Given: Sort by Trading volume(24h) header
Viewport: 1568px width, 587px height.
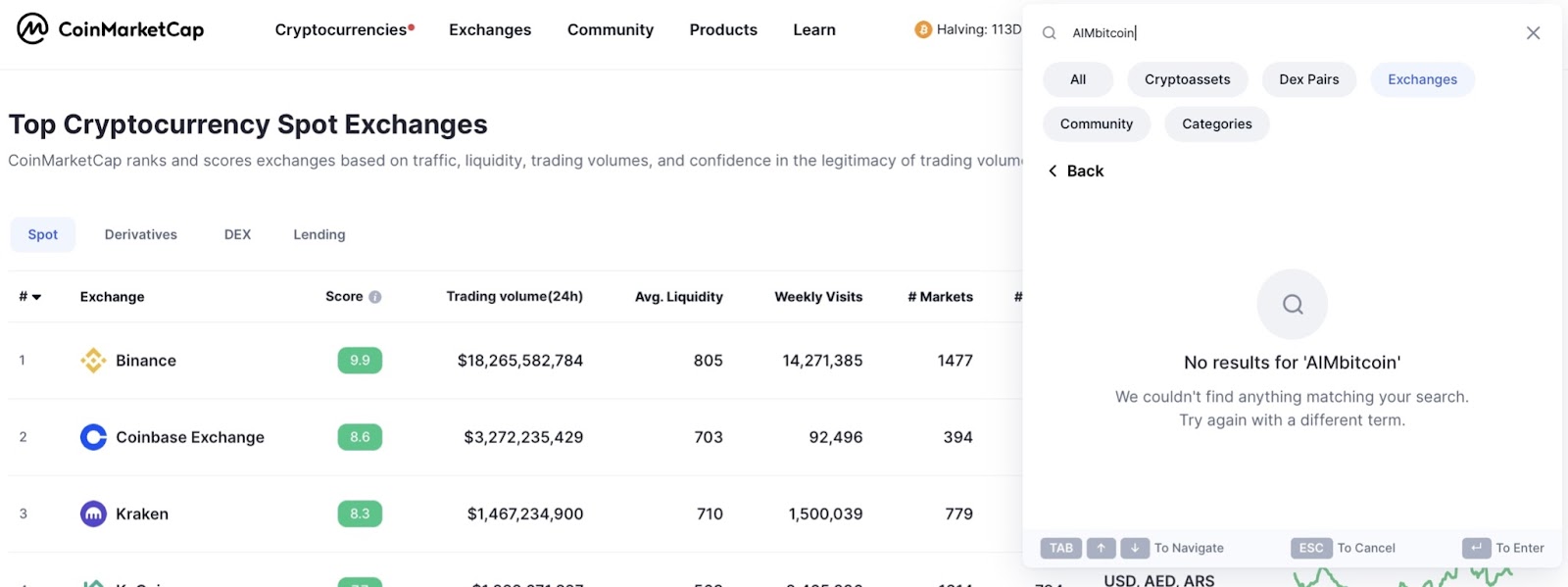Looking at the screenshot, I should click(514, 297).
